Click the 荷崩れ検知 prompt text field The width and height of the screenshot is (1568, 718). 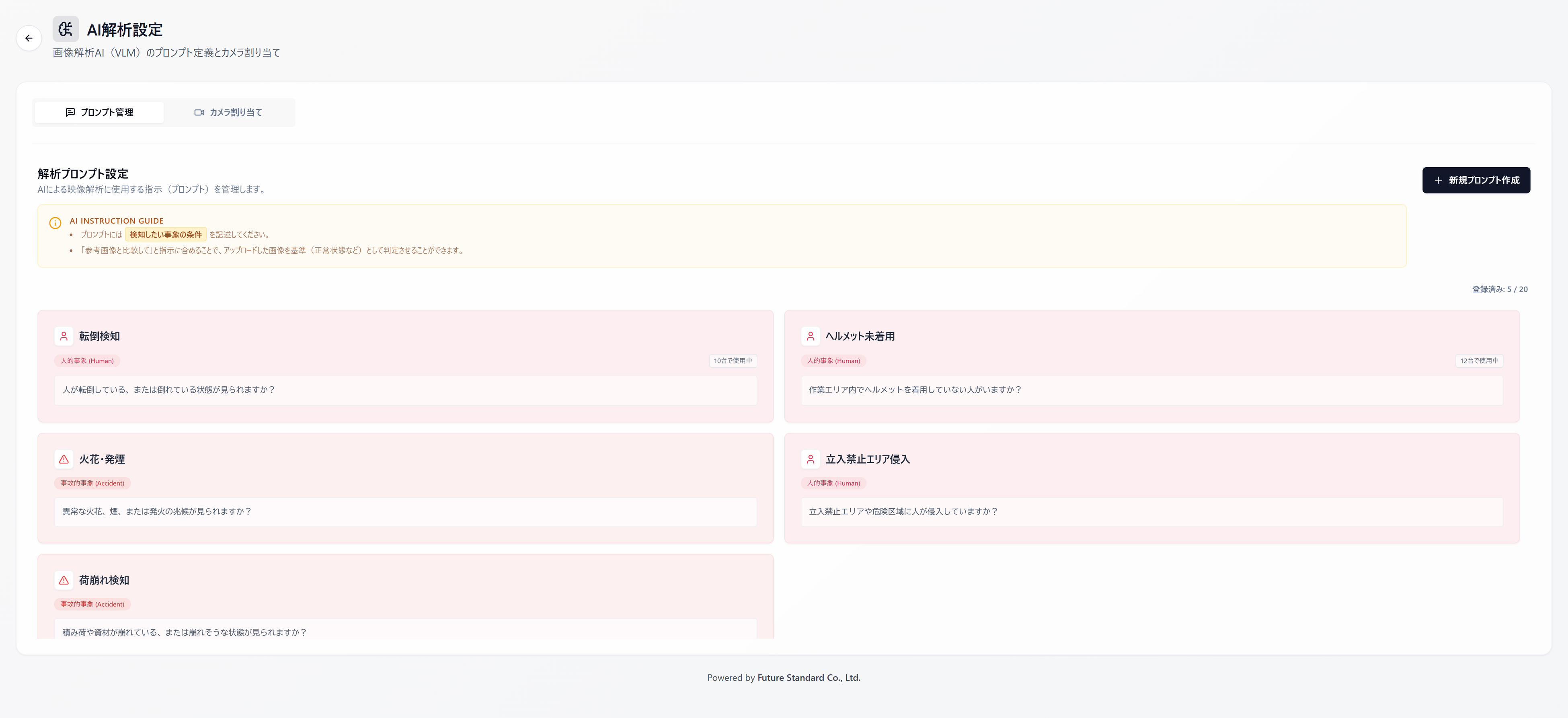pos(405,630)
